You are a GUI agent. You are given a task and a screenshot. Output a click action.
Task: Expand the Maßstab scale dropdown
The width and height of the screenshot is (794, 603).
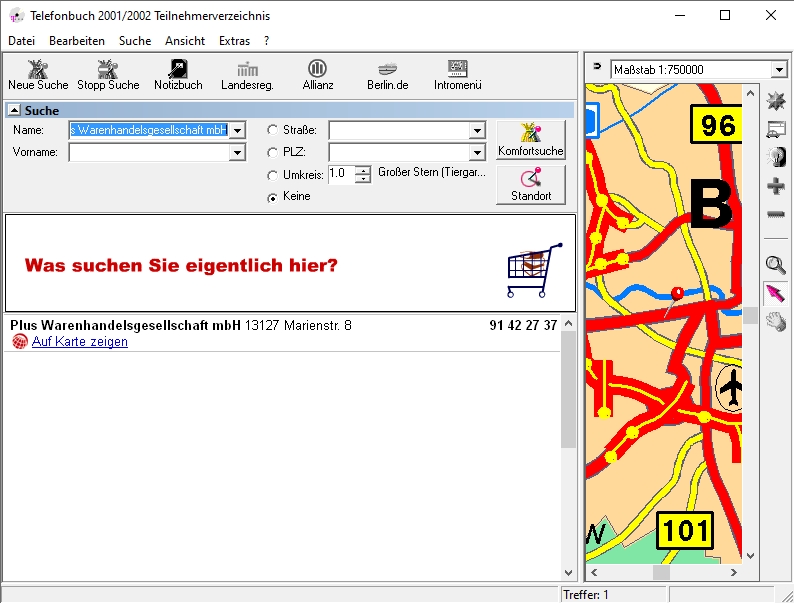click(x=779, y=70)
